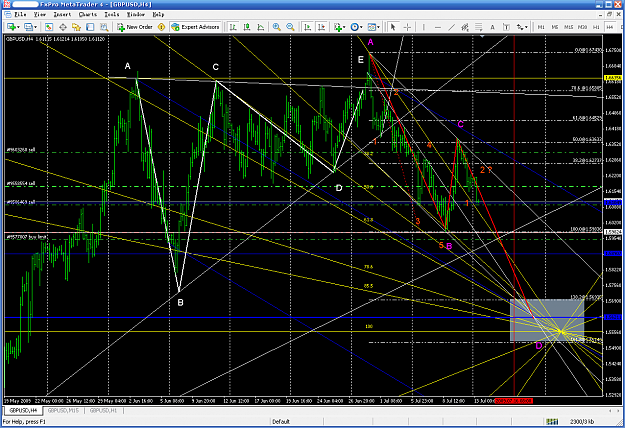Open the Insert menu
Screen dimensions: 625x428
[x=62, y=14]
